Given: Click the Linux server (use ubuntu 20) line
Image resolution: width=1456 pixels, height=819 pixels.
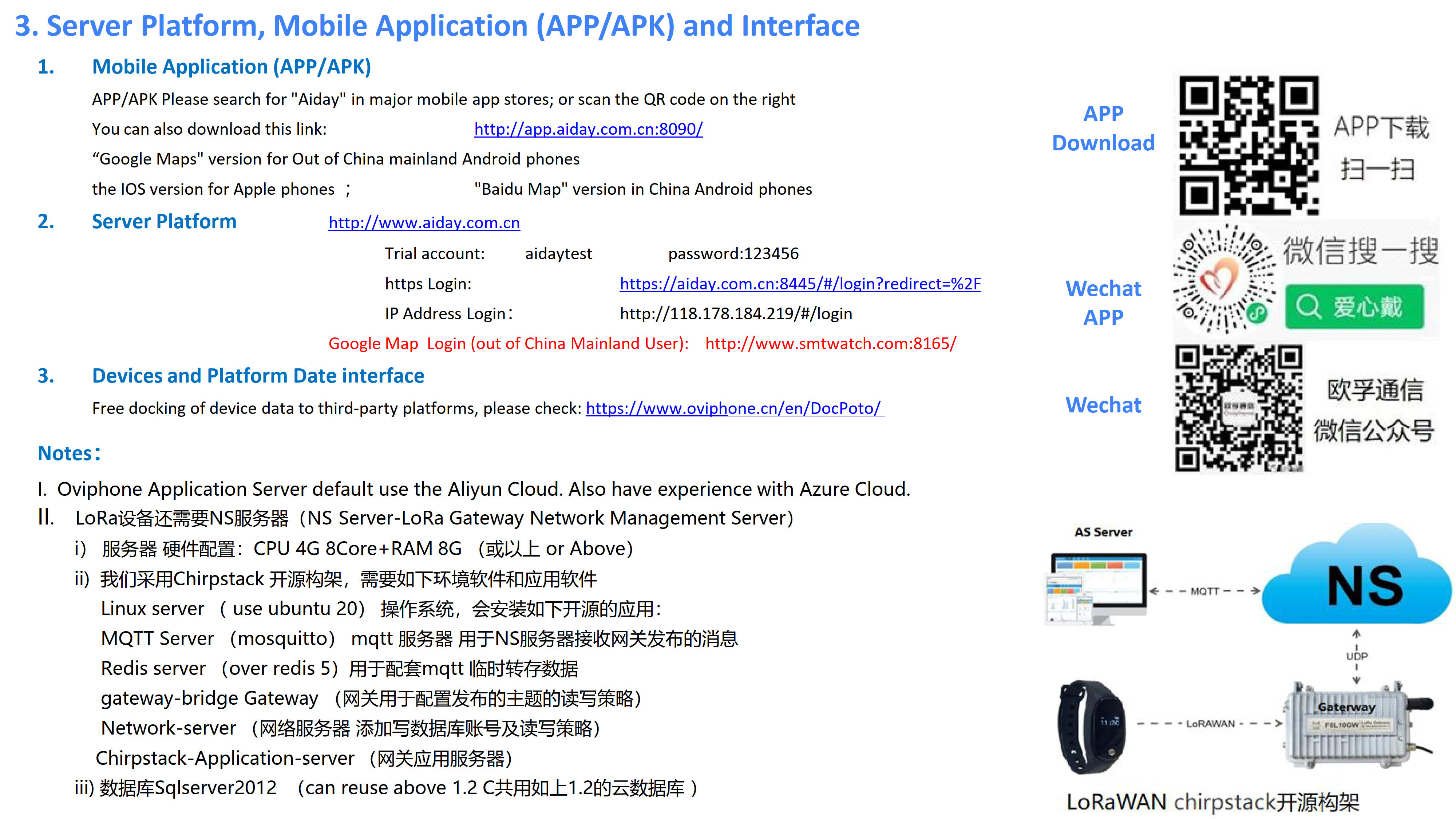Looking at the screenshot, I should point(381,609).
